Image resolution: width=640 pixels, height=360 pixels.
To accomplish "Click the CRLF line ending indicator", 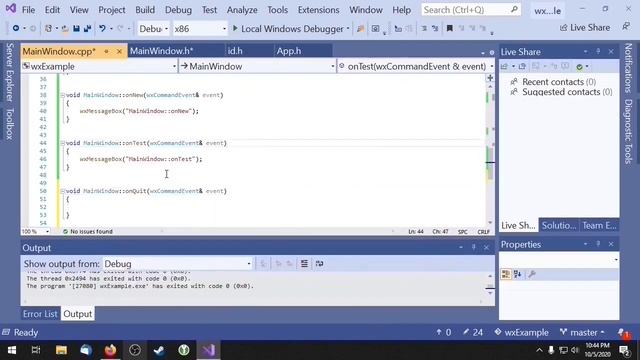I will click(x=483, y=231).
